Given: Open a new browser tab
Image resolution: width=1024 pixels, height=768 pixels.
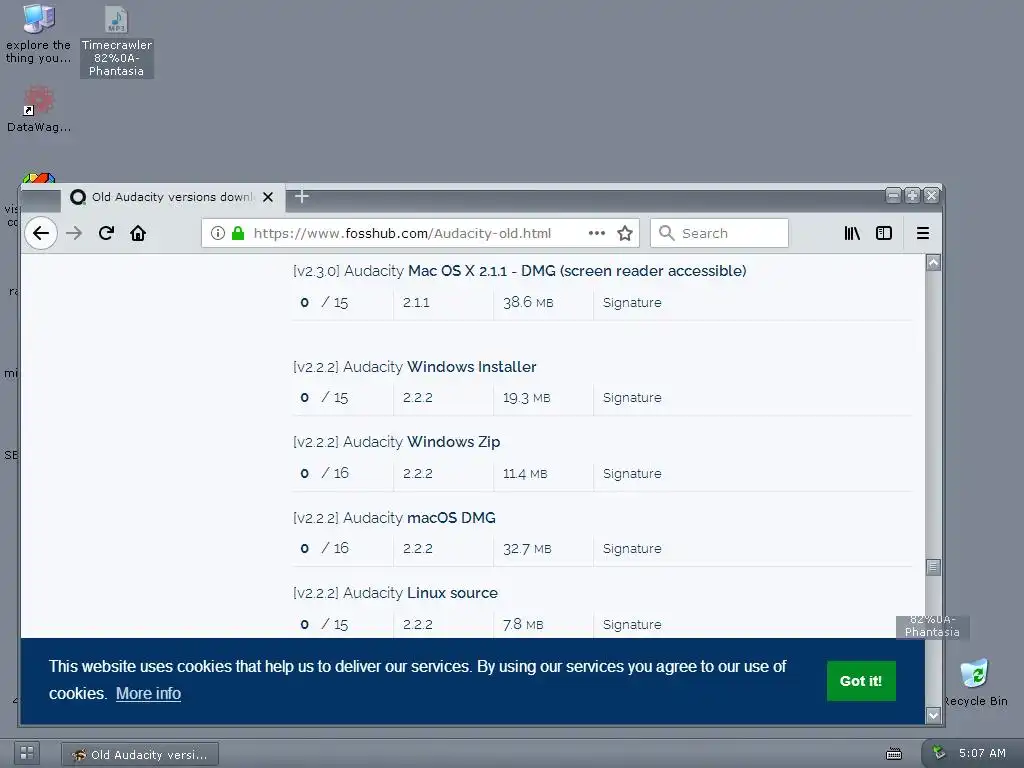Looking at the screenshot, I should coord(302,197).
